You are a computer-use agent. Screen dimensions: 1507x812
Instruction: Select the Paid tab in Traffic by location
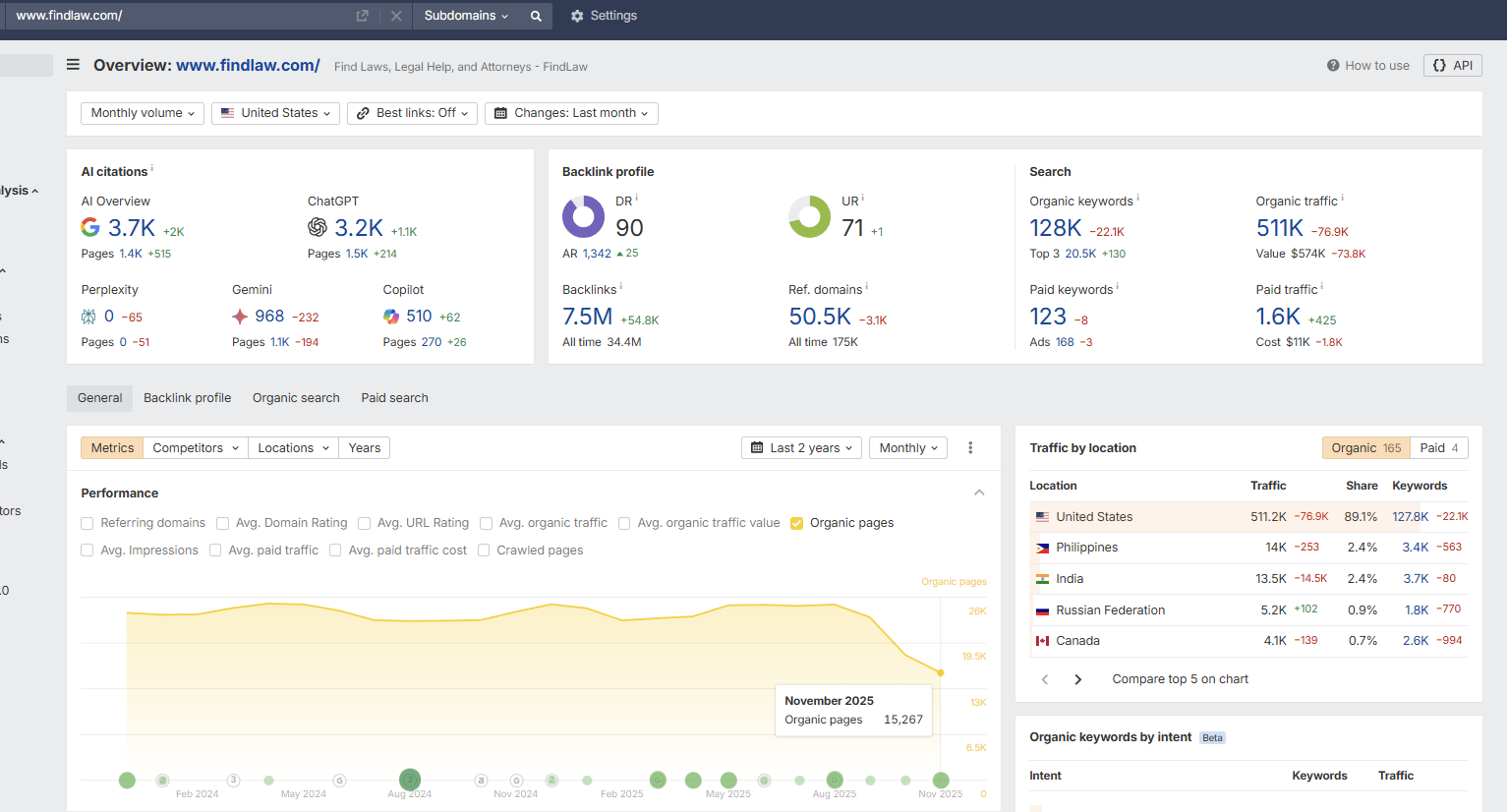pos(1438,448)
